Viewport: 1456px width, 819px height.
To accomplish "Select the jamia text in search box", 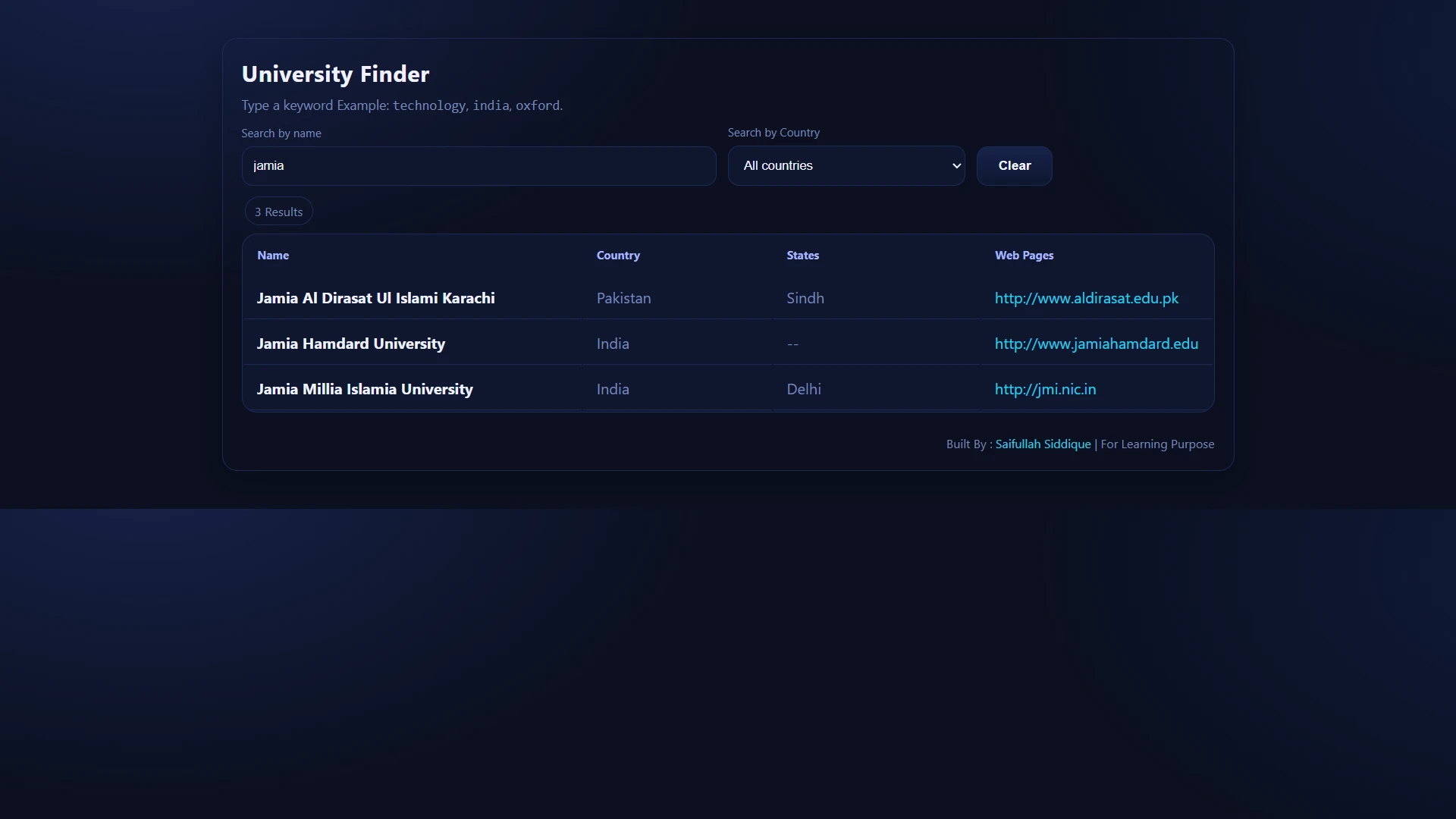I will coord(268,165).
